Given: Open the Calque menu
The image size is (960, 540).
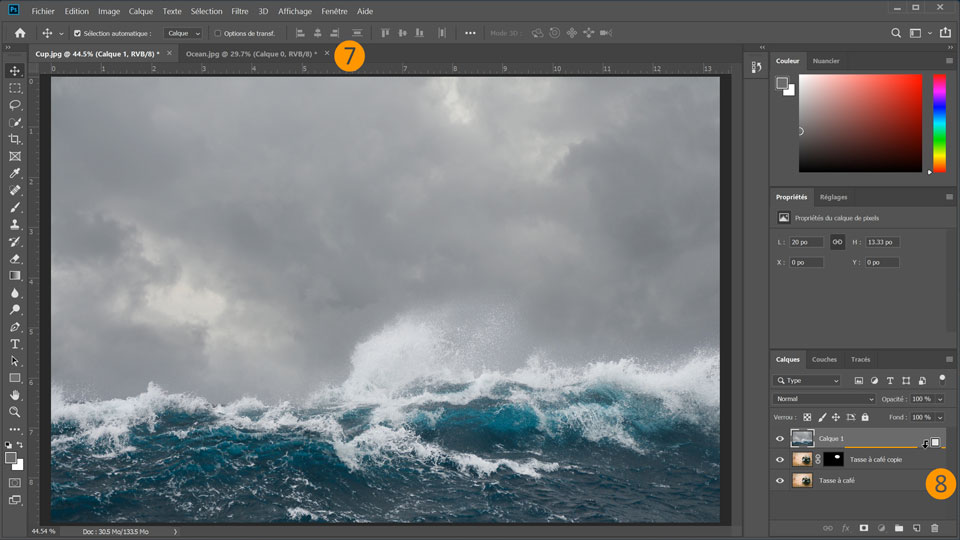Looking at the screenshot, I should pyautogui.click(x=140, y=11).
